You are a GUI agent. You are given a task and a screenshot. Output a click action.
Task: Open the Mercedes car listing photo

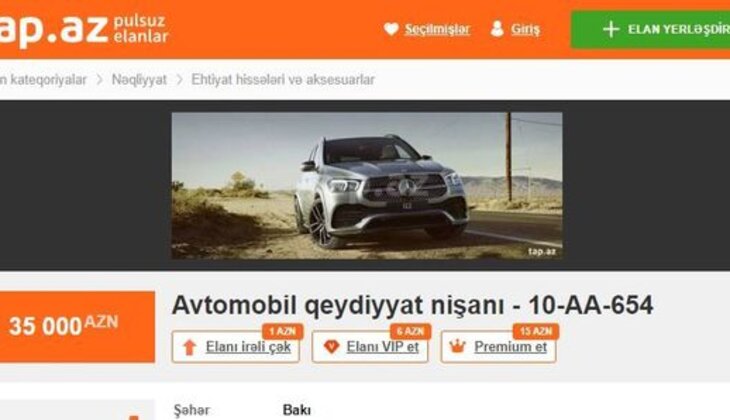(367, 185)
